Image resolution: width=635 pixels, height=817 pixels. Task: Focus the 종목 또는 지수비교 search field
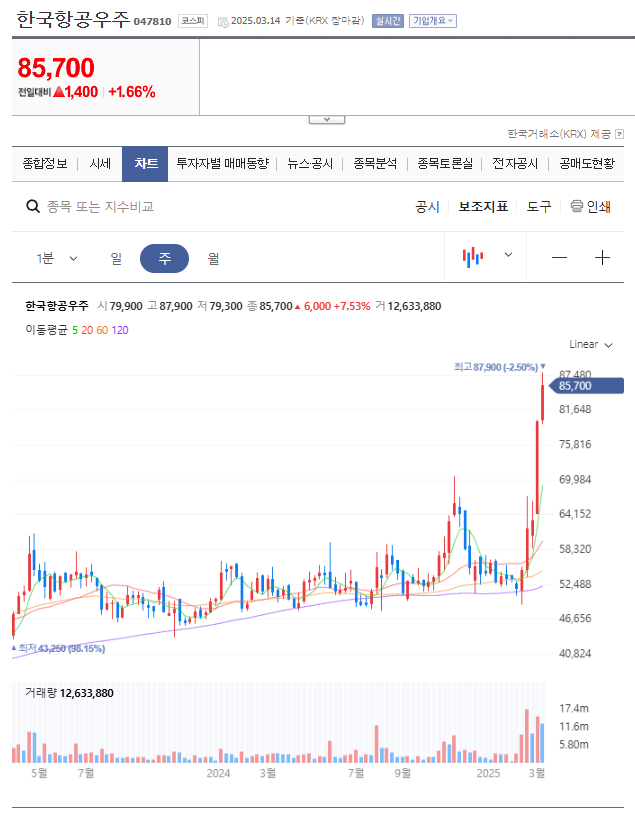point(101,207)
